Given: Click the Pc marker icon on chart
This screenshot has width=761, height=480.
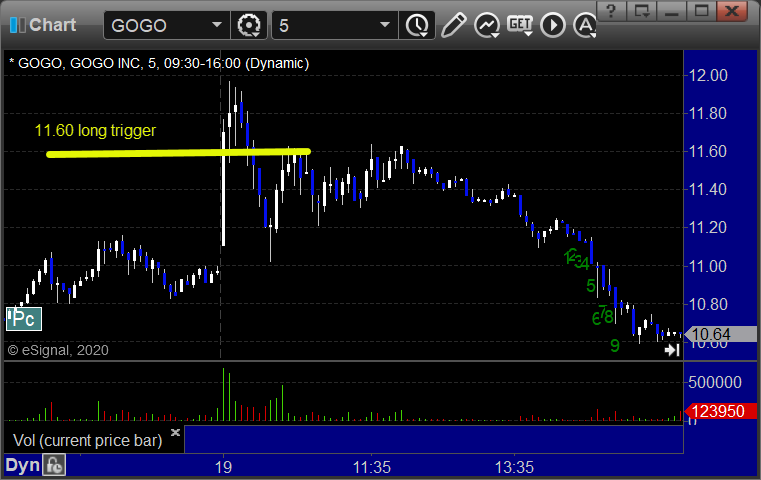Looking at the screenshot, I should pos(24,319).
